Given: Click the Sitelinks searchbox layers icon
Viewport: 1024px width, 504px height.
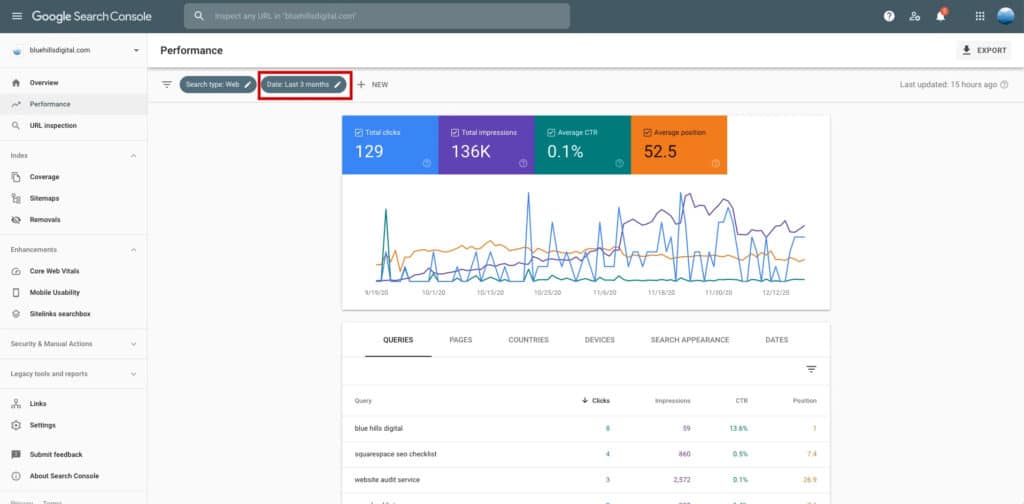Looking at the screenshot, I should [x=16, y=314].
